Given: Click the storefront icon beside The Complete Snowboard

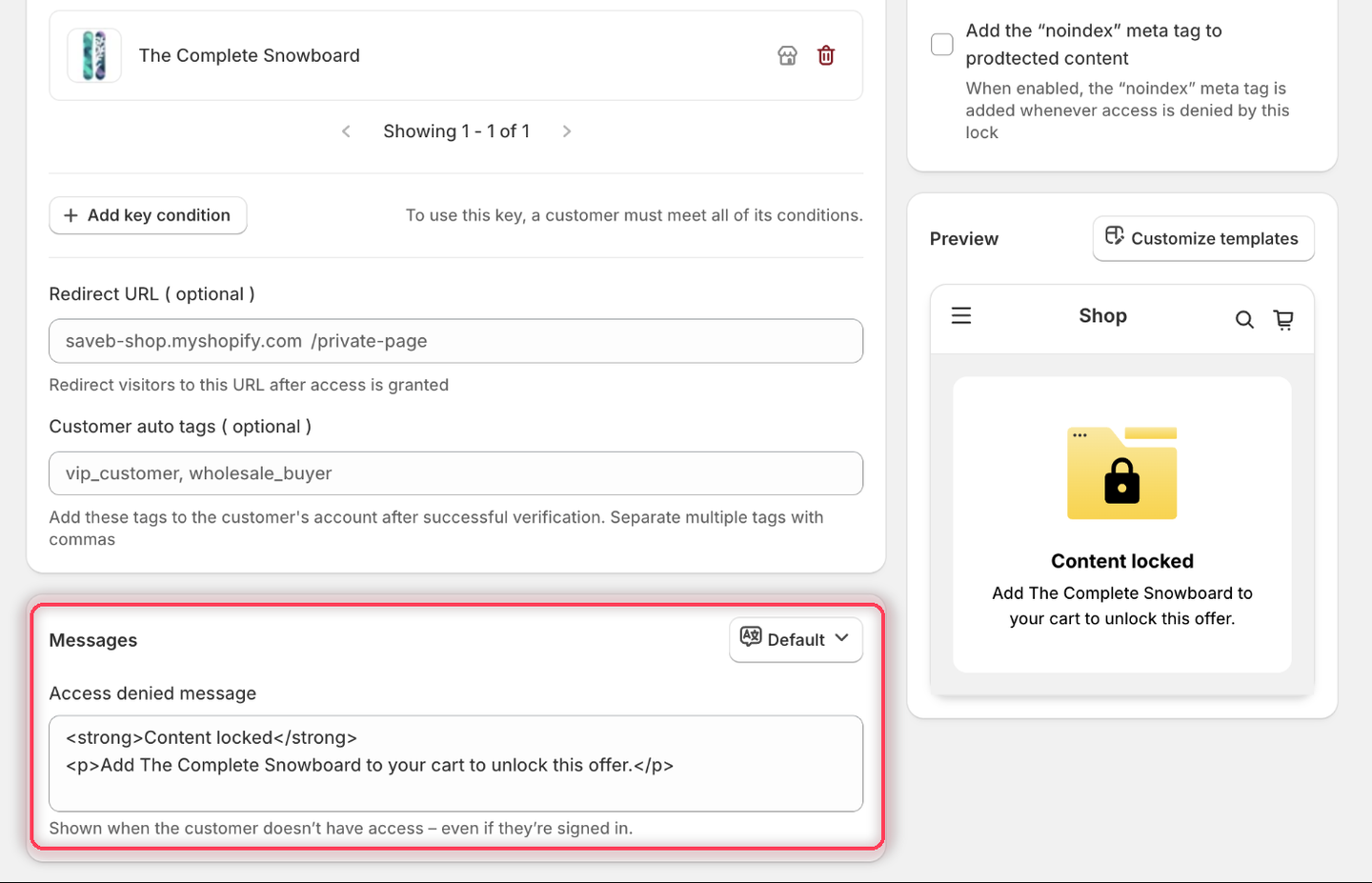Looking at the screenshot, I should tap(787, 55).
